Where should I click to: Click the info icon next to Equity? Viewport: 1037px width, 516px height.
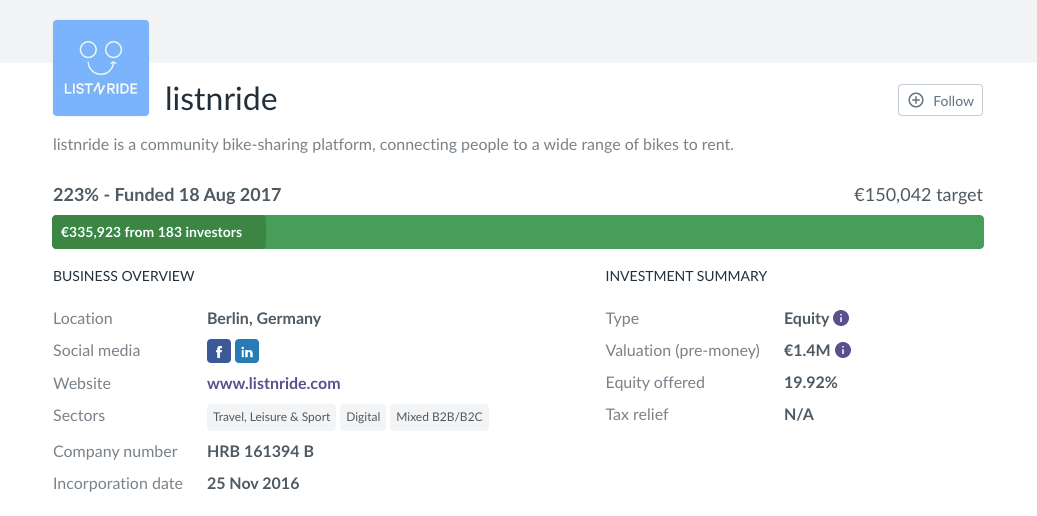841,319
